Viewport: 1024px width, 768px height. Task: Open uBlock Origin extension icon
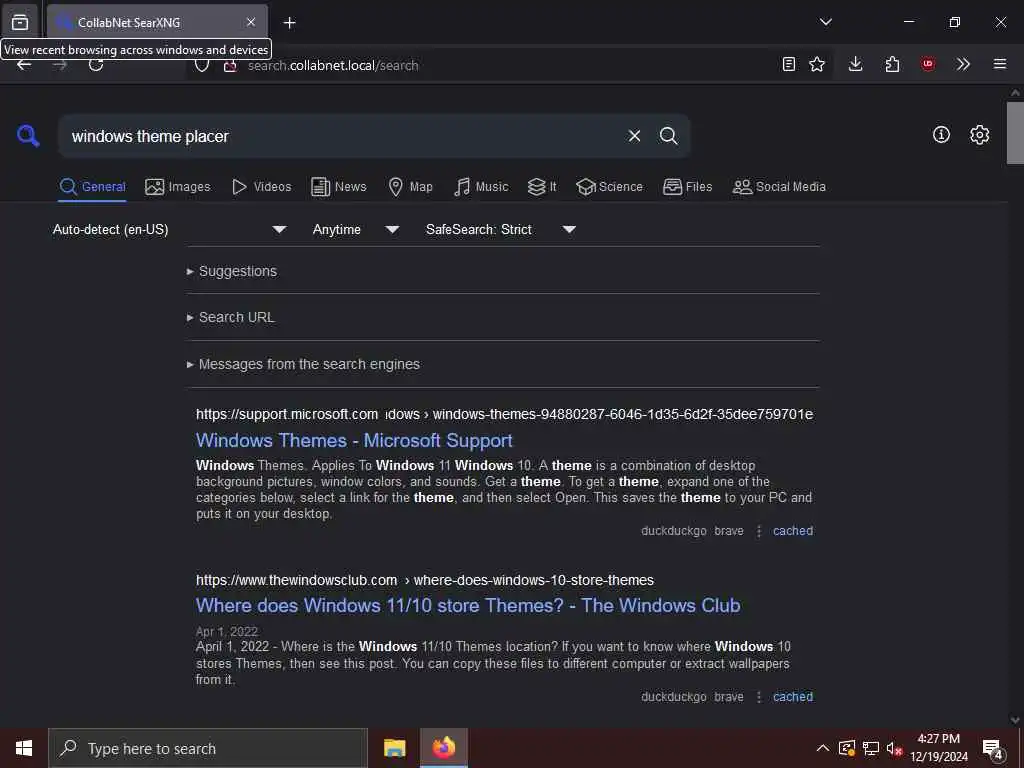tap(927, 64)
